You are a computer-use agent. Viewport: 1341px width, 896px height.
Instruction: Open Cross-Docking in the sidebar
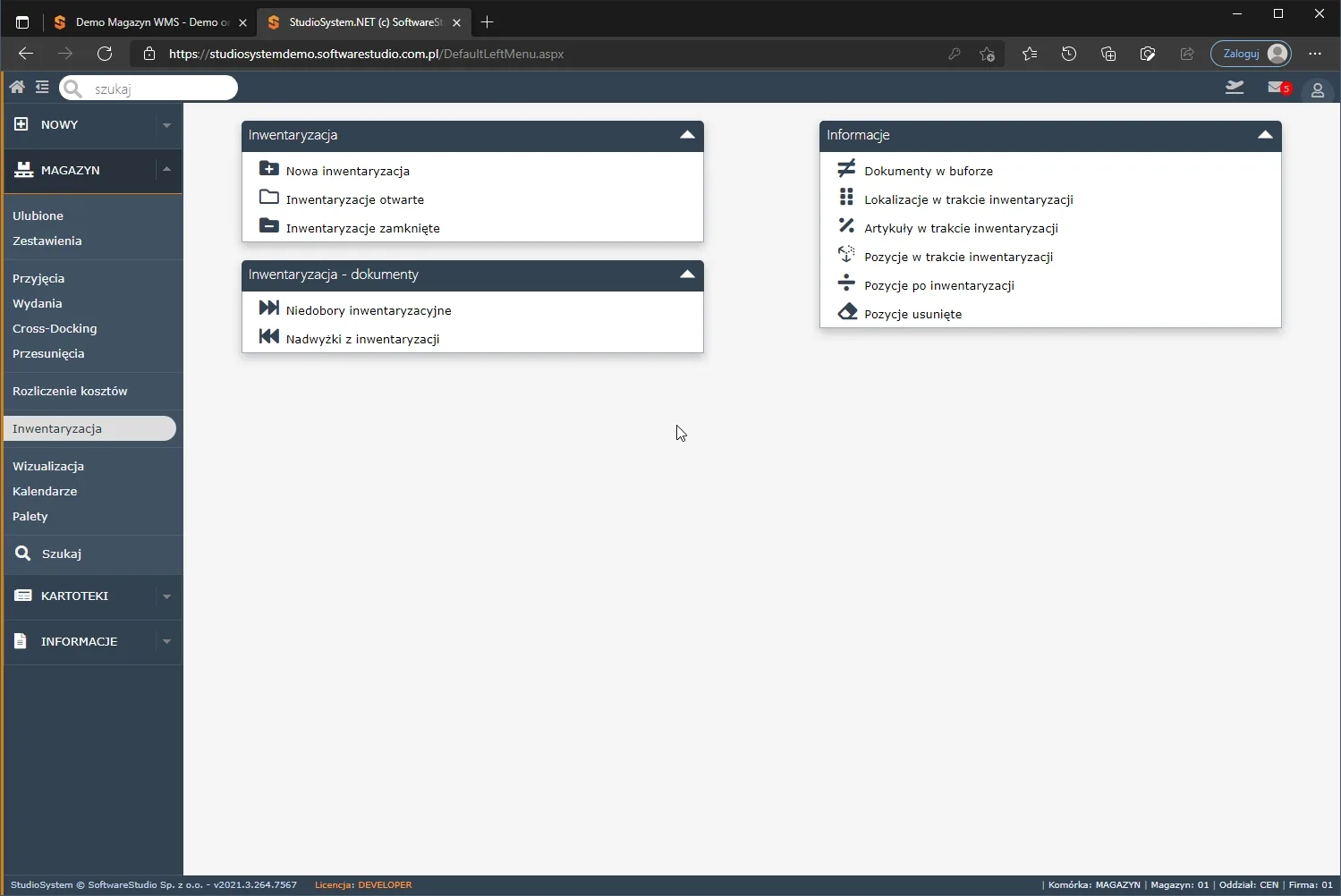(x=55, y=328)
